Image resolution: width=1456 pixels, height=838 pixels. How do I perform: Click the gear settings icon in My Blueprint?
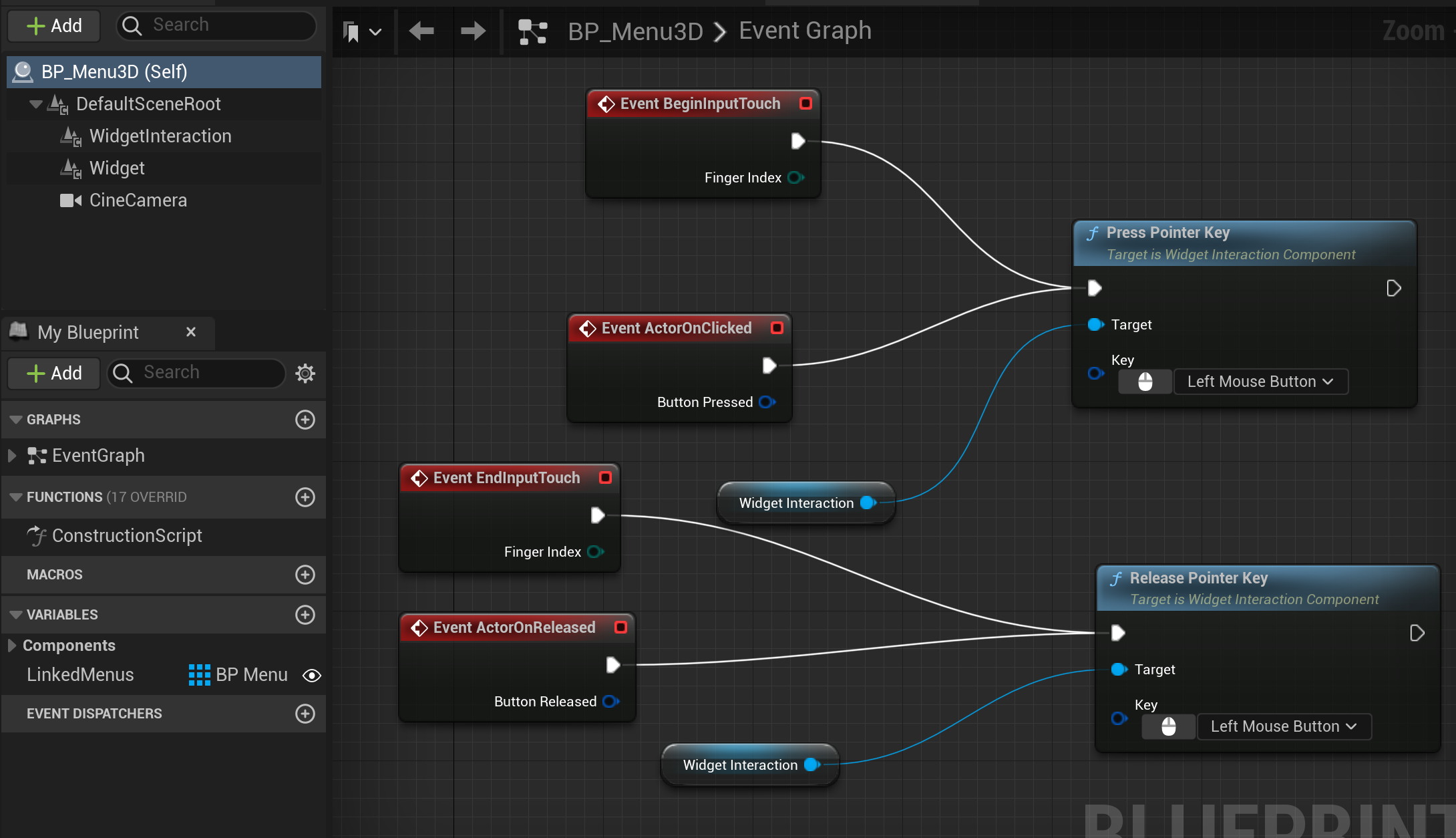305,373
